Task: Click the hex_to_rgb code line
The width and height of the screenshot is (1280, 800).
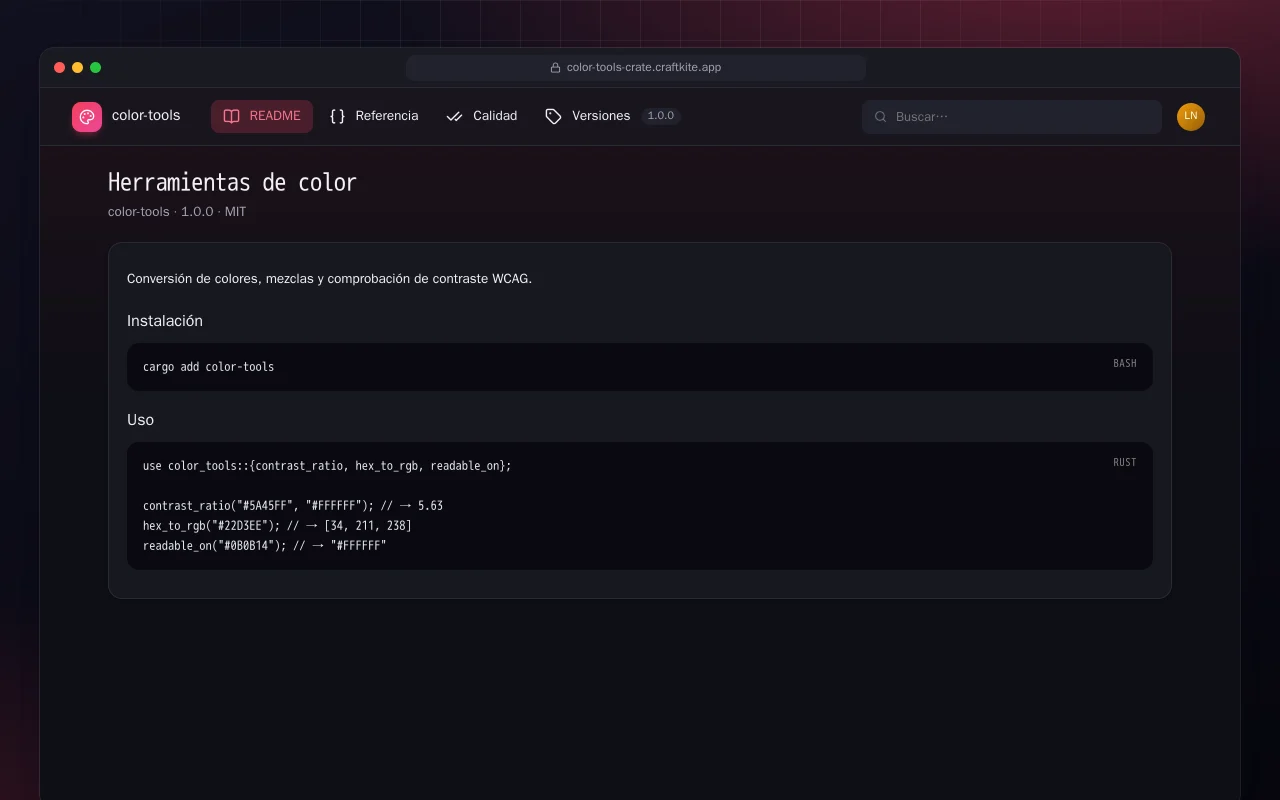Action: (277, 526)
